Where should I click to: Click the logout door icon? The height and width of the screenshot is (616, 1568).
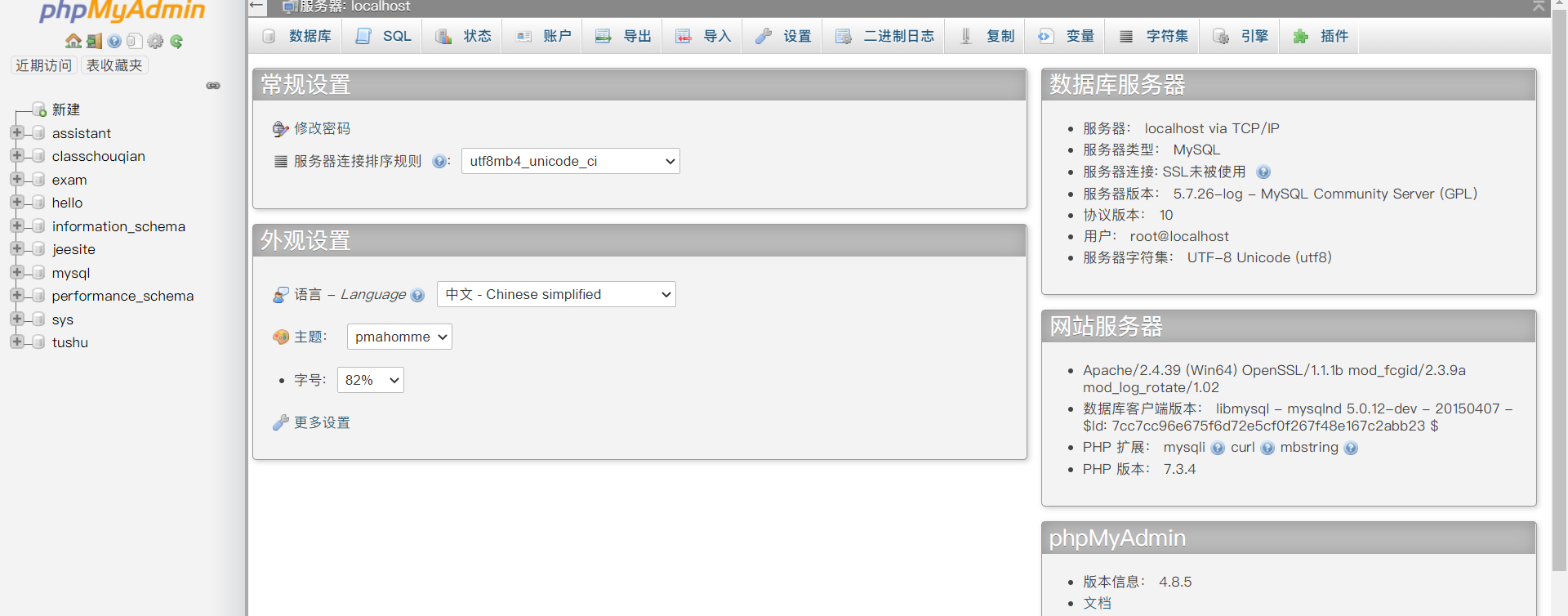pos(95,41)
